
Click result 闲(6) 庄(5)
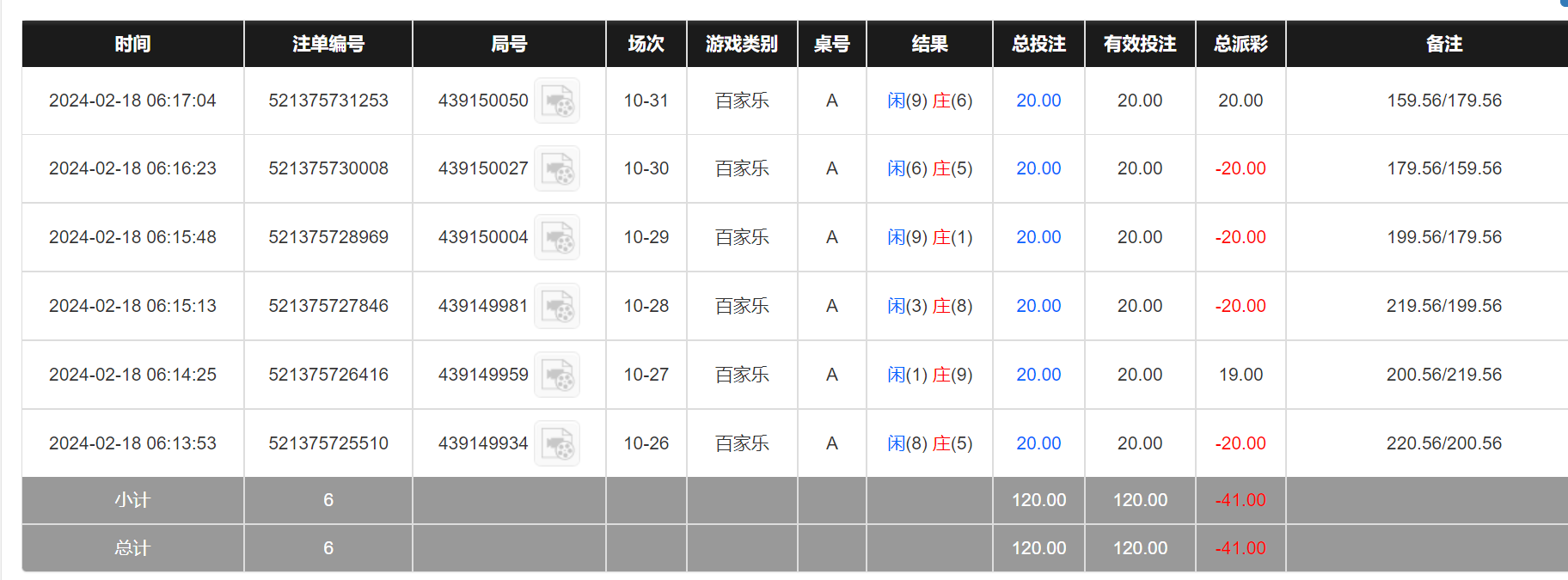[930, 168]
